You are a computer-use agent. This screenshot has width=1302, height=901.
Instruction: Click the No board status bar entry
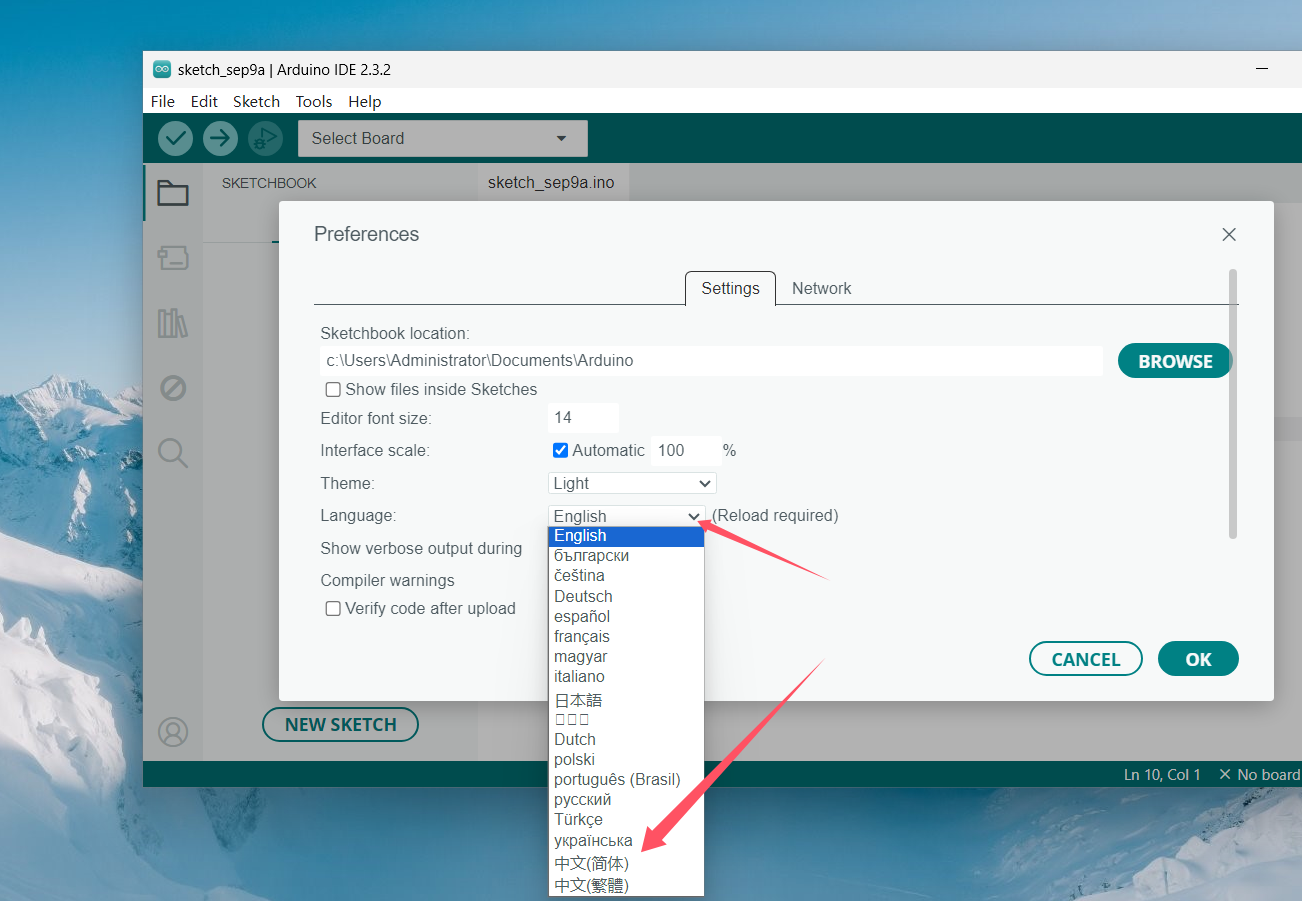(1259, 775)
